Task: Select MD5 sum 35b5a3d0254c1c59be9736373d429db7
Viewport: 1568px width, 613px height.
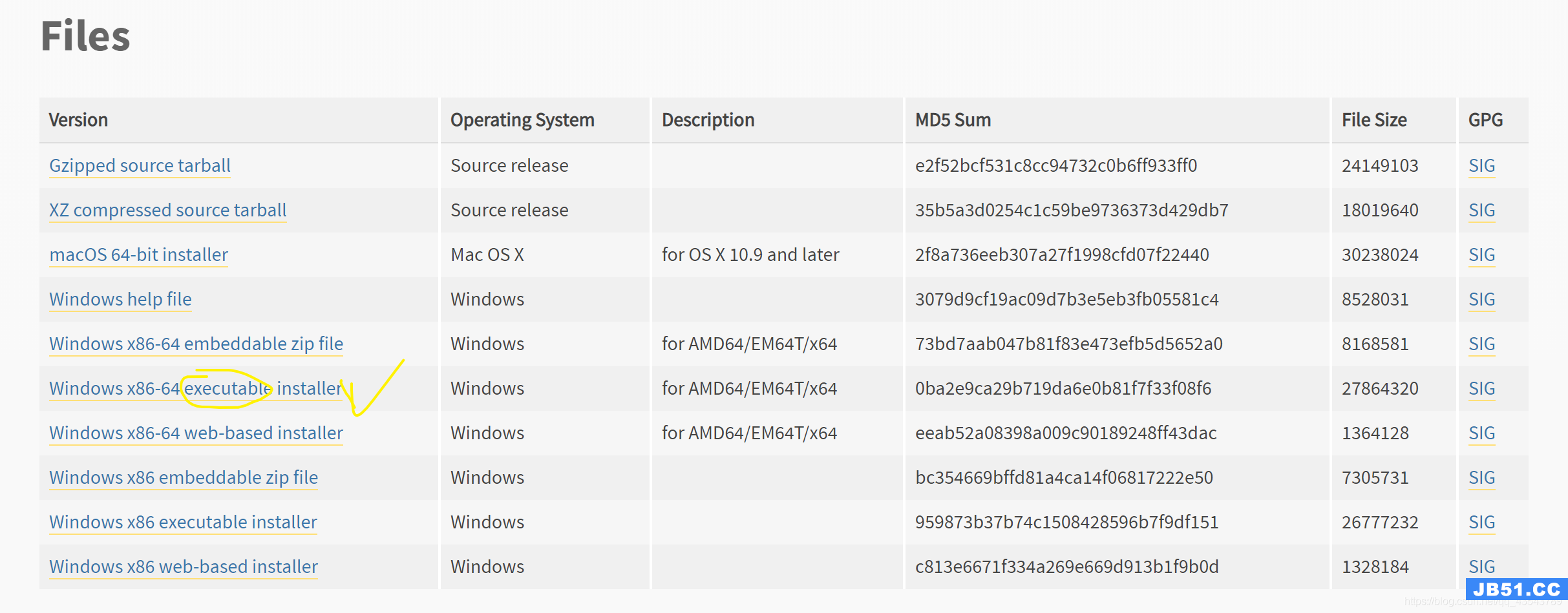Action: (x=1072, y=211)
